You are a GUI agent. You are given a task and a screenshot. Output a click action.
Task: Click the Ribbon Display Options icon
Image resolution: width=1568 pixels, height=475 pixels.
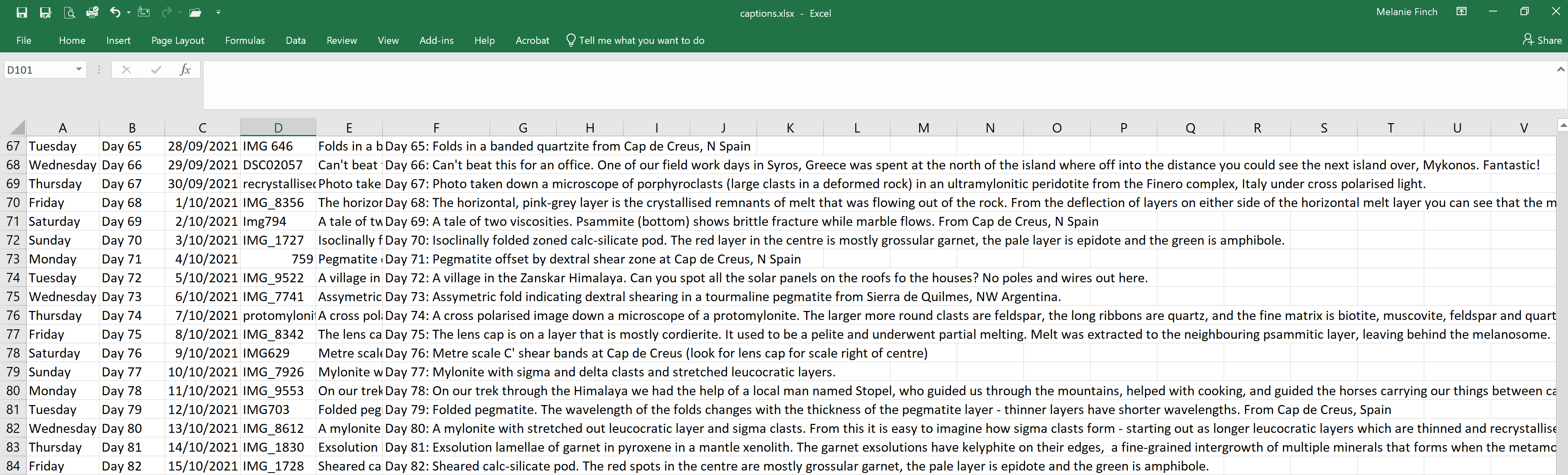[1462, 11]
